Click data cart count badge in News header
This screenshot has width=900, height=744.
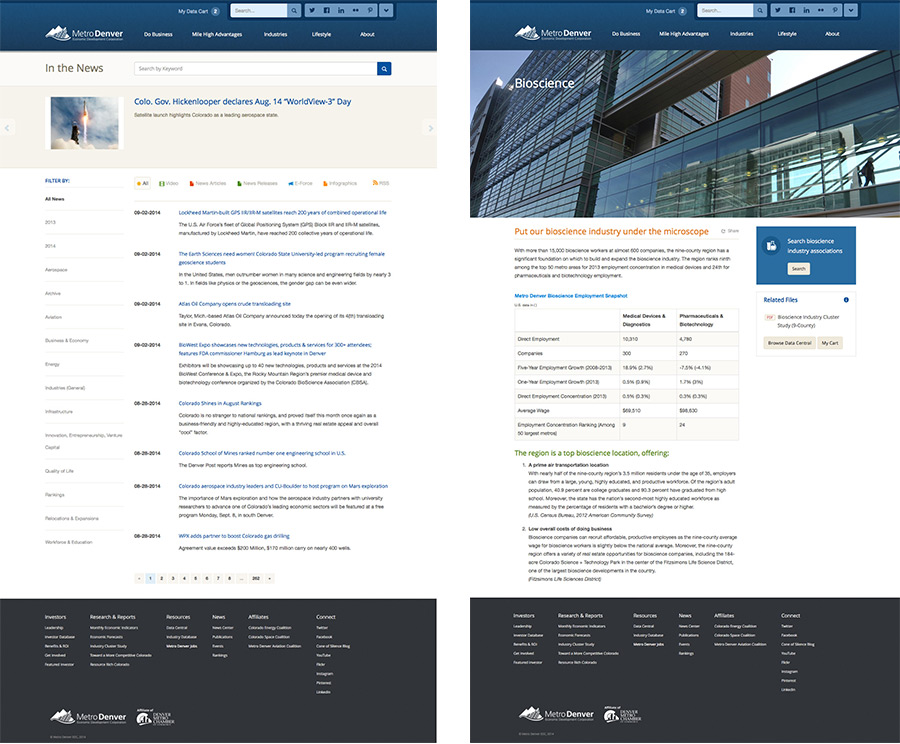click(x=215, y=11)
